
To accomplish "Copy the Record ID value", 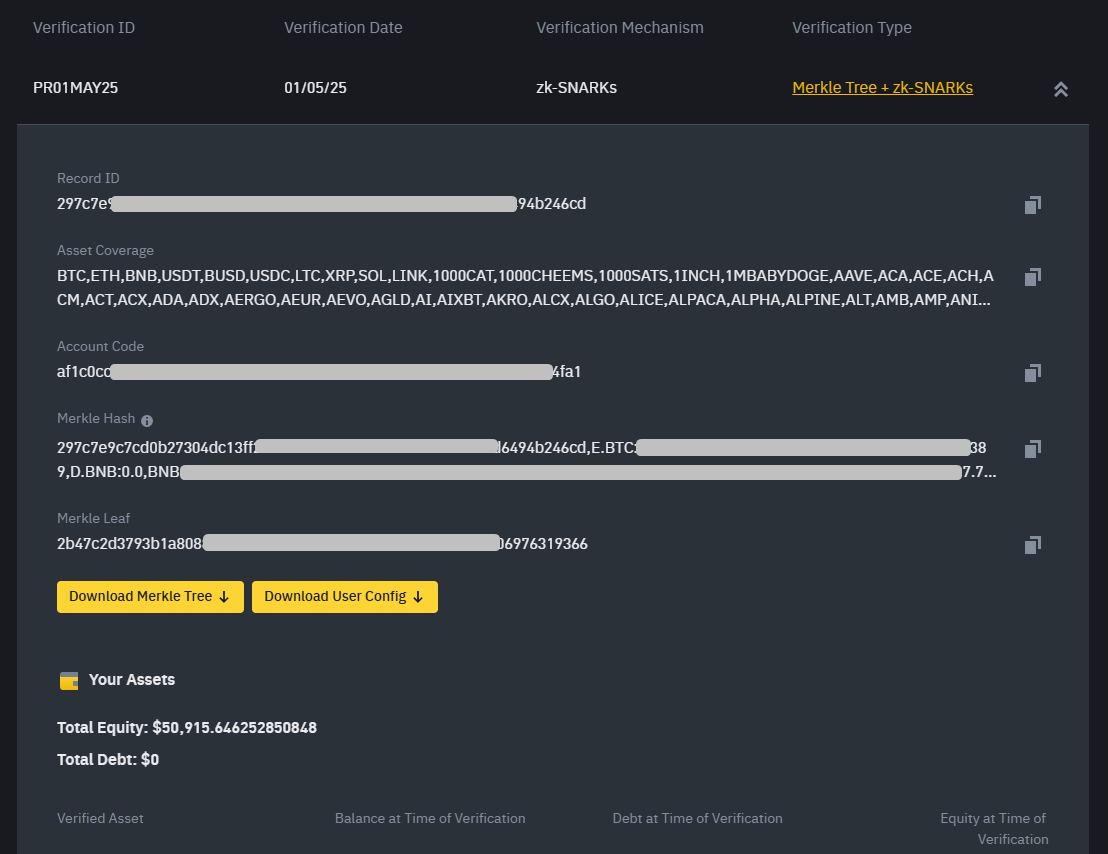I will 1033,205.
